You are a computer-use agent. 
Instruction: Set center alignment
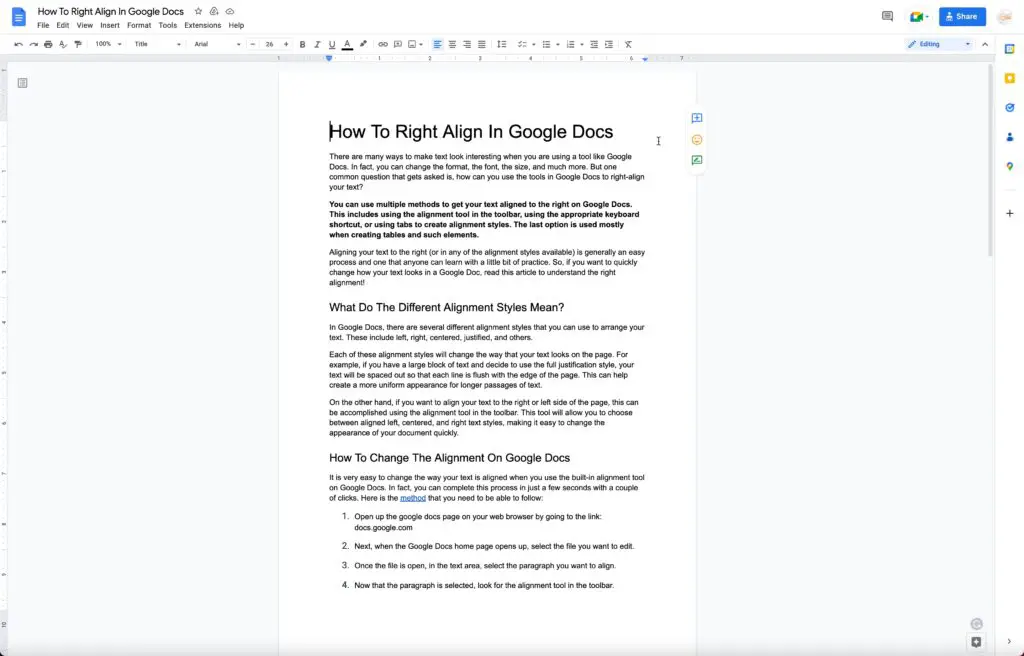pyautogui.click(x=452, y=44)
